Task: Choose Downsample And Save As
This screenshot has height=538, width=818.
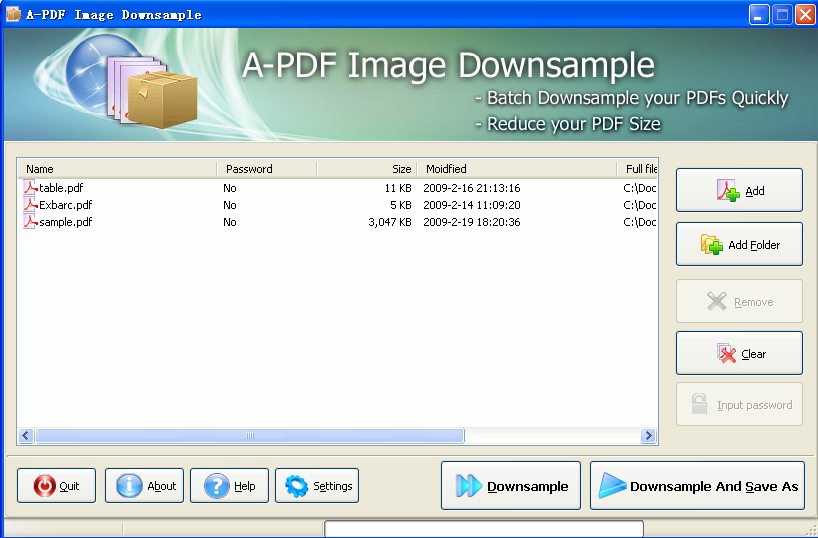Action: pos(697,485)
